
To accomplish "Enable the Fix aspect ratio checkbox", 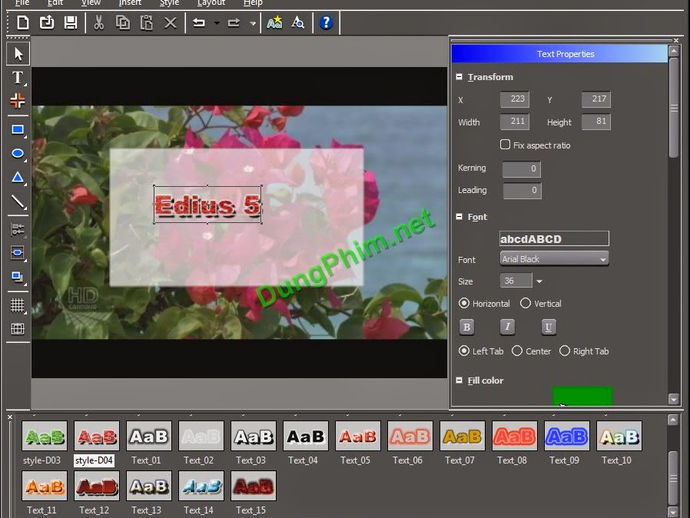I will tap(505, 144).
